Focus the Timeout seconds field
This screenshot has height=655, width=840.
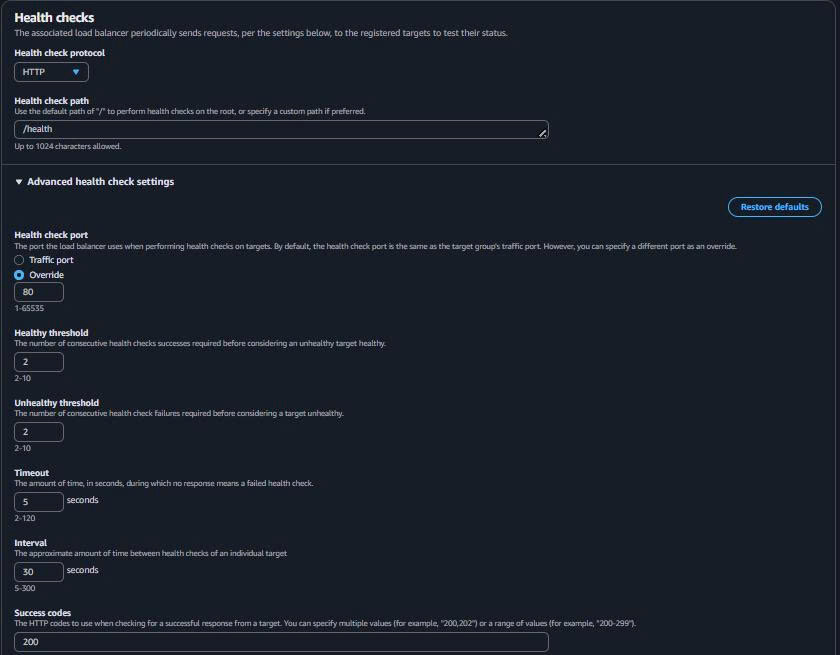click(x=39, y=502)
